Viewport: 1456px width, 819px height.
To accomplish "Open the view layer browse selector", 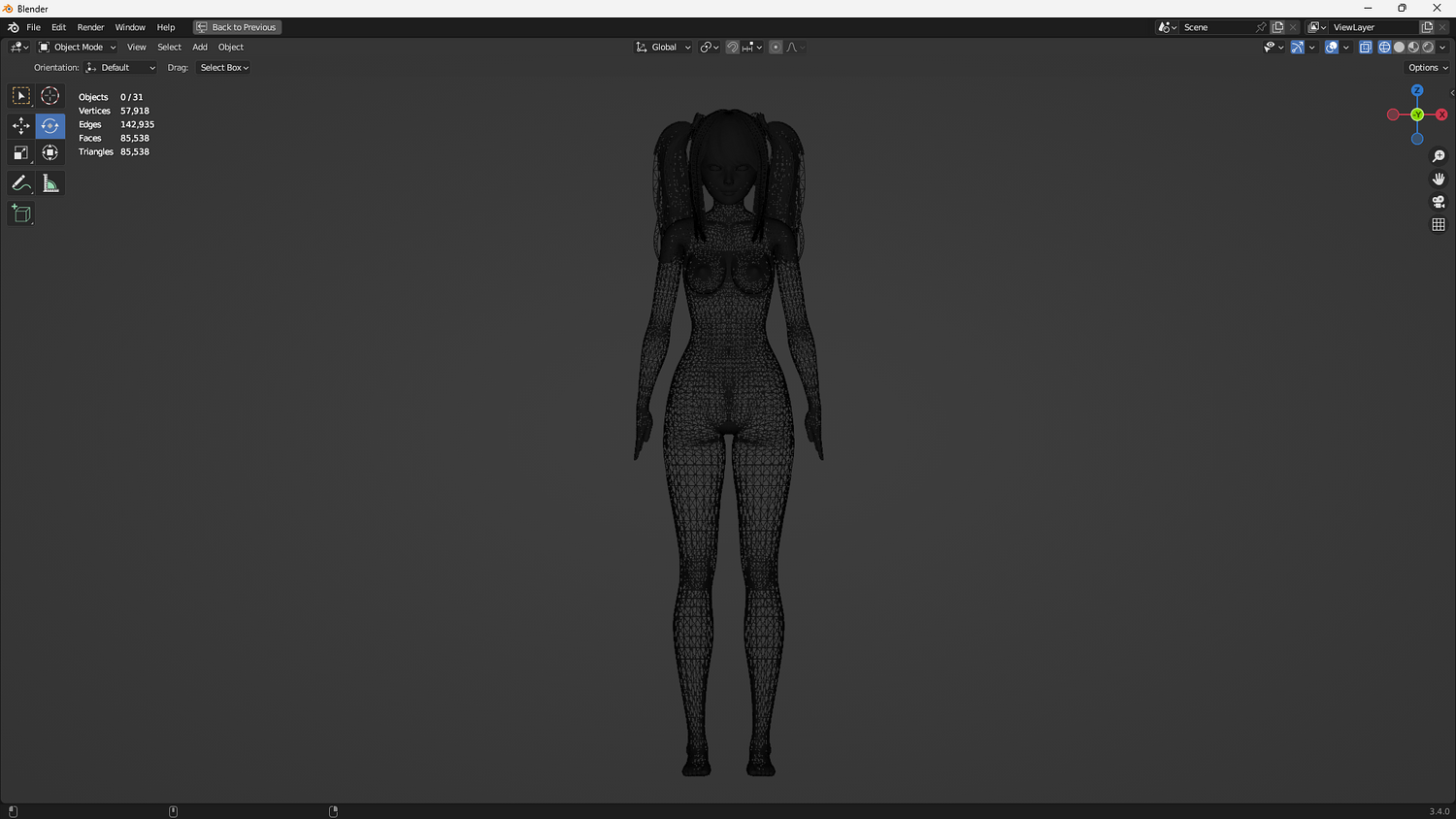I will coord(1317,27).
